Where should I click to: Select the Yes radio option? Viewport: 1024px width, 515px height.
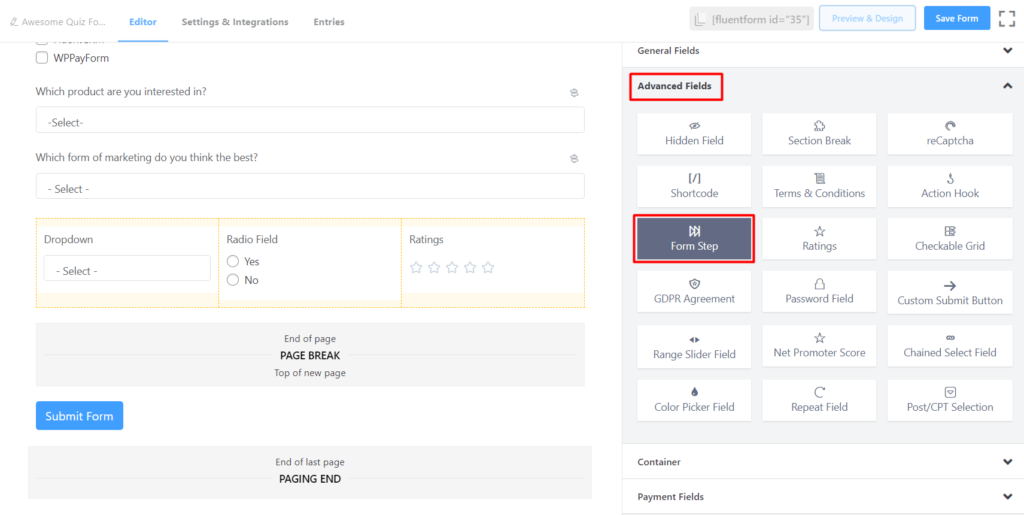click(x=233, y=261)
